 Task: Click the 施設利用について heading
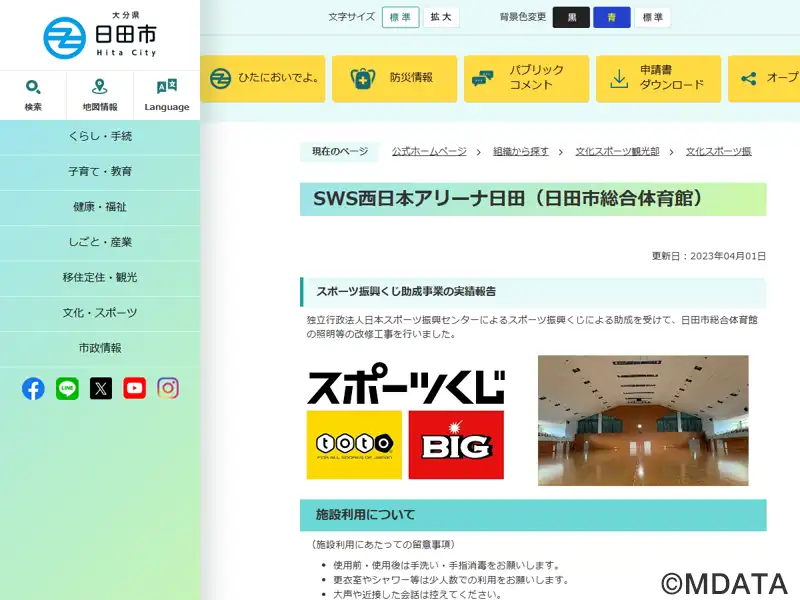533,515
